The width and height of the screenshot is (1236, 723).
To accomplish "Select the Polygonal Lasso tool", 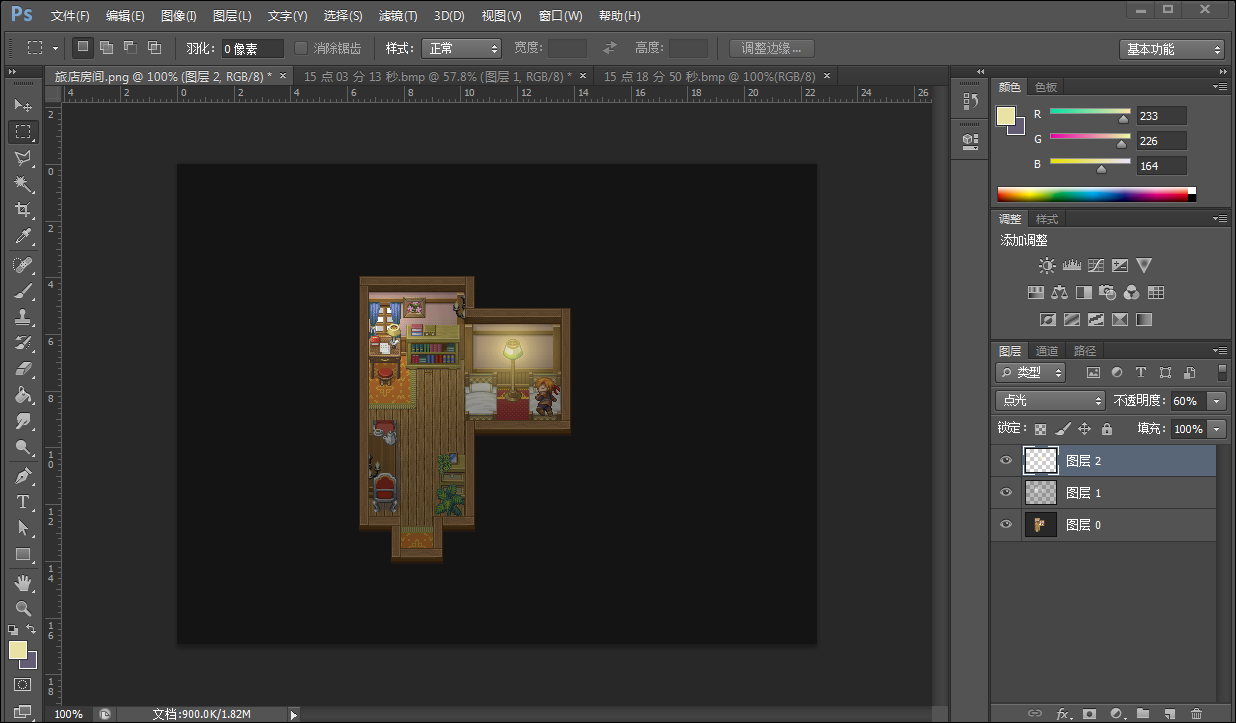I will 23,158.
